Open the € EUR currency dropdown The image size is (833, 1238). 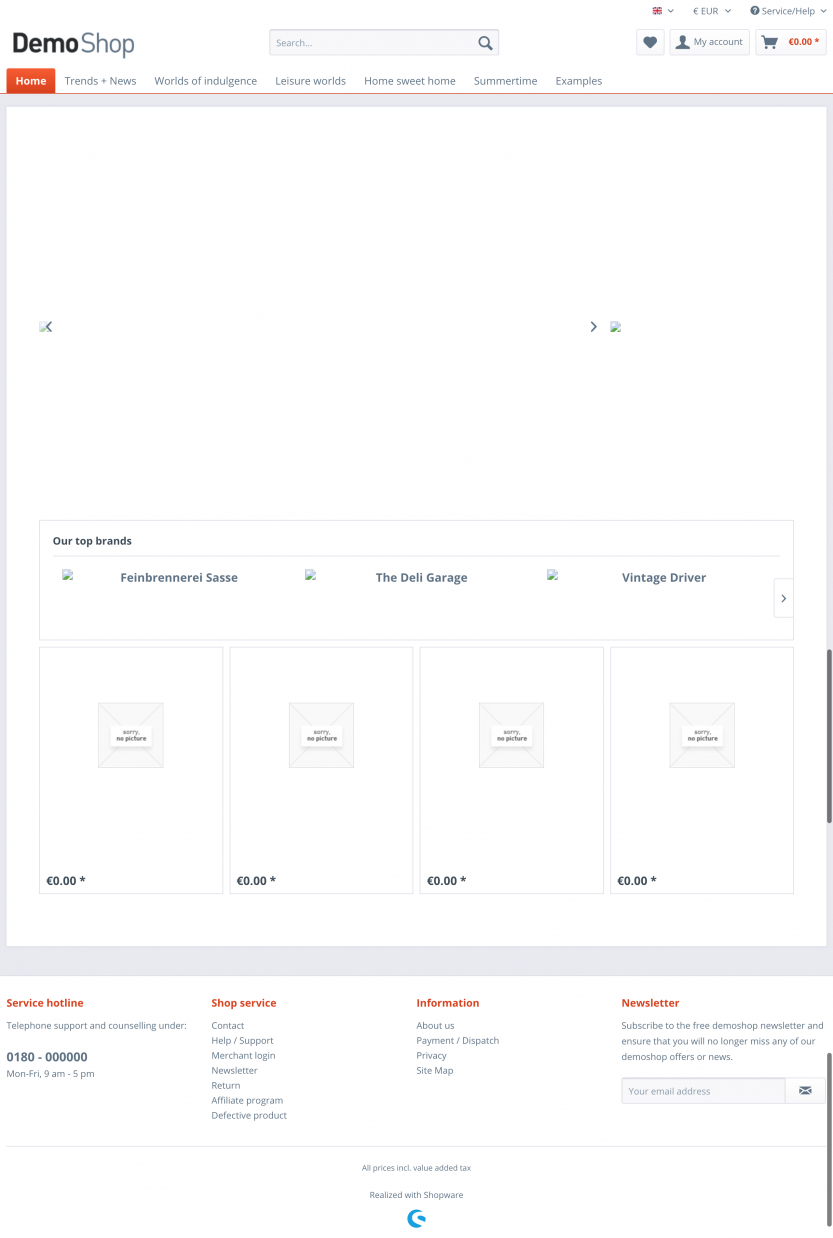[708, 10]
